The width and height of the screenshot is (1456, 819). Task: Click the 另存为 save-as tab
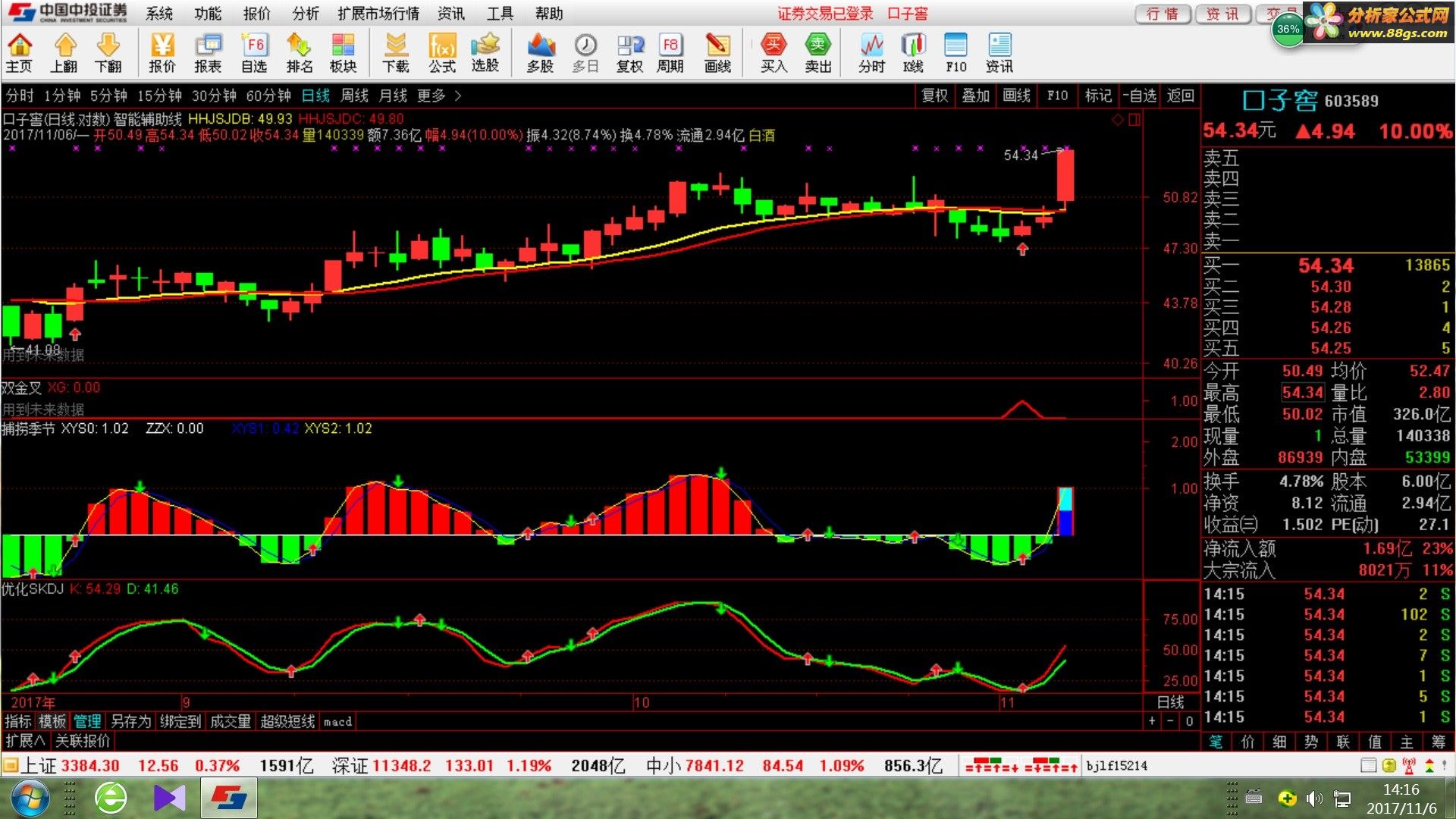tap(130, 721)
